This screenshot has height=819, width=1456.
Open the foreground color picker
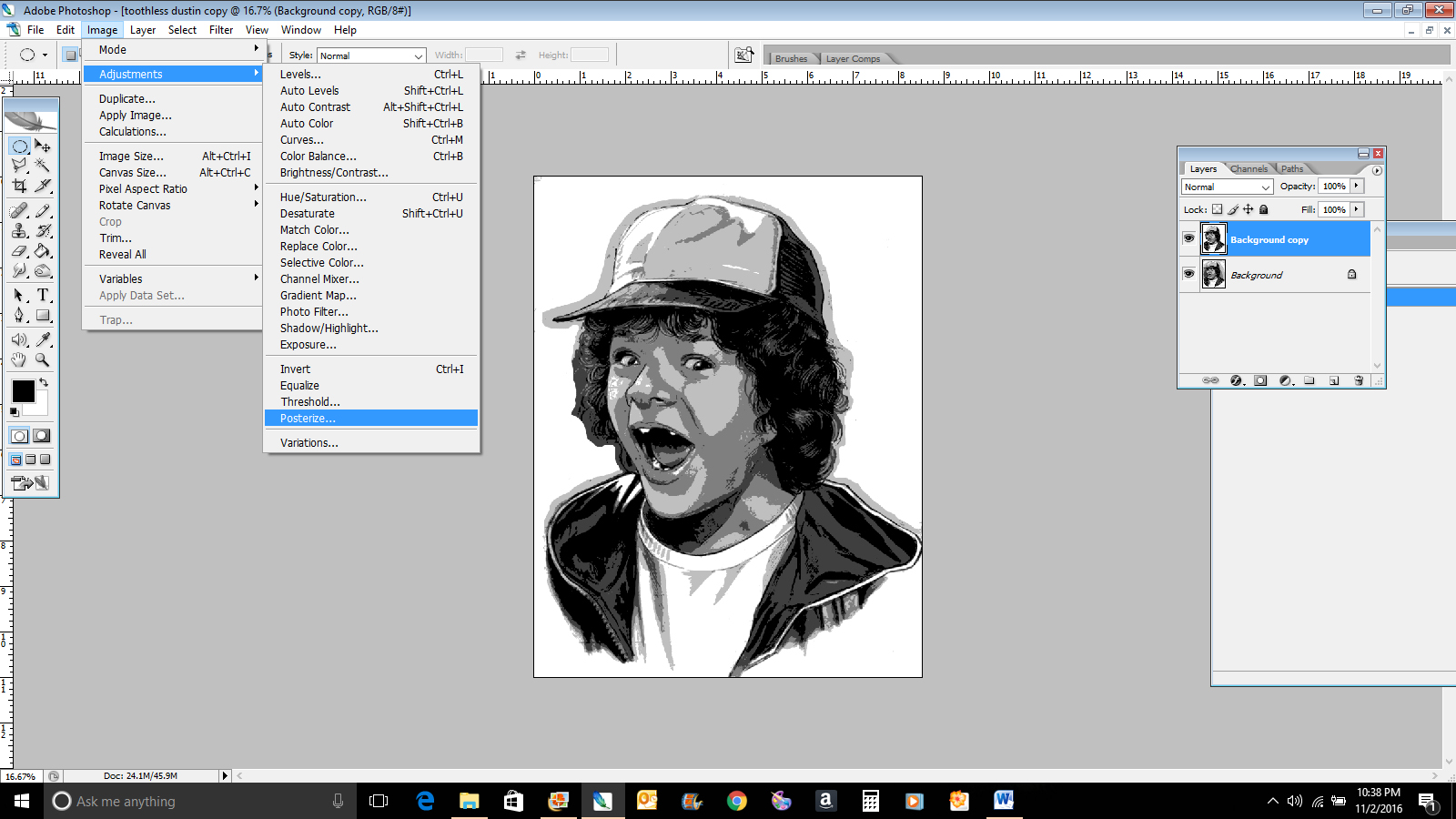pyautogui.click(x=23, y=390)
